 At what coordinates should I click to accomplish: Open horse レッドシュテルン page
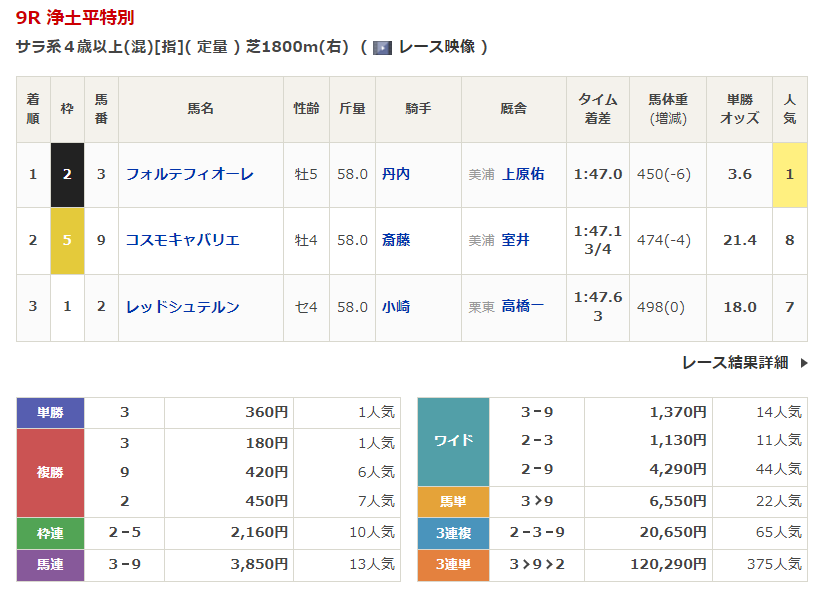click(x=182, y=307)
